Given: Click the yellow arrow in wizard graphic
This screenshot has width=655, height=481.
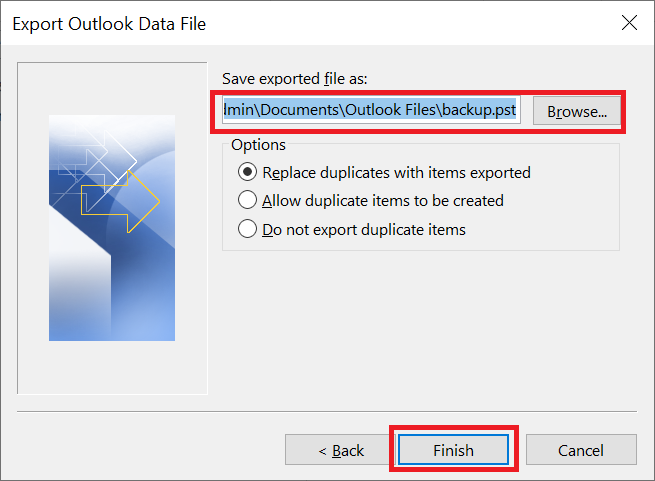Looking at the screenshot, I should [x=120, y=202].
